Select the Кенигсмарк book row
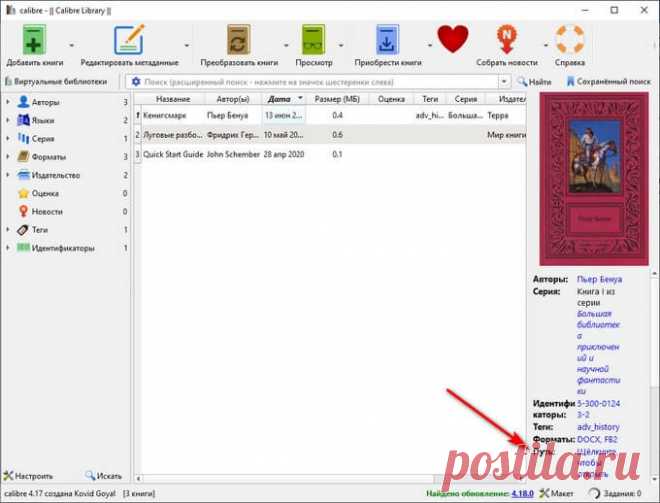Image resolution: width=660 pixels, height=503 pixels. (330, 115)
